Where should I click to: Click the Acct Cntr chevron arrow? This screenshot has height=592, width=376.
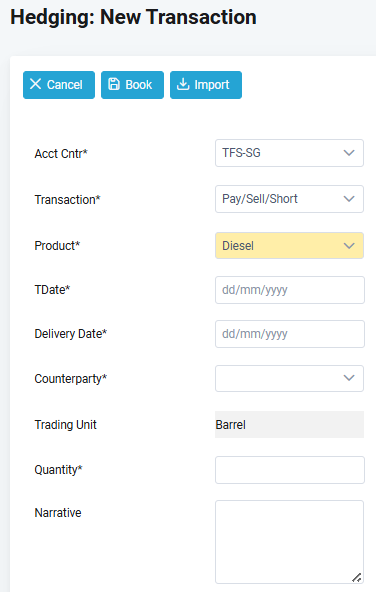(x=349, y=153)
